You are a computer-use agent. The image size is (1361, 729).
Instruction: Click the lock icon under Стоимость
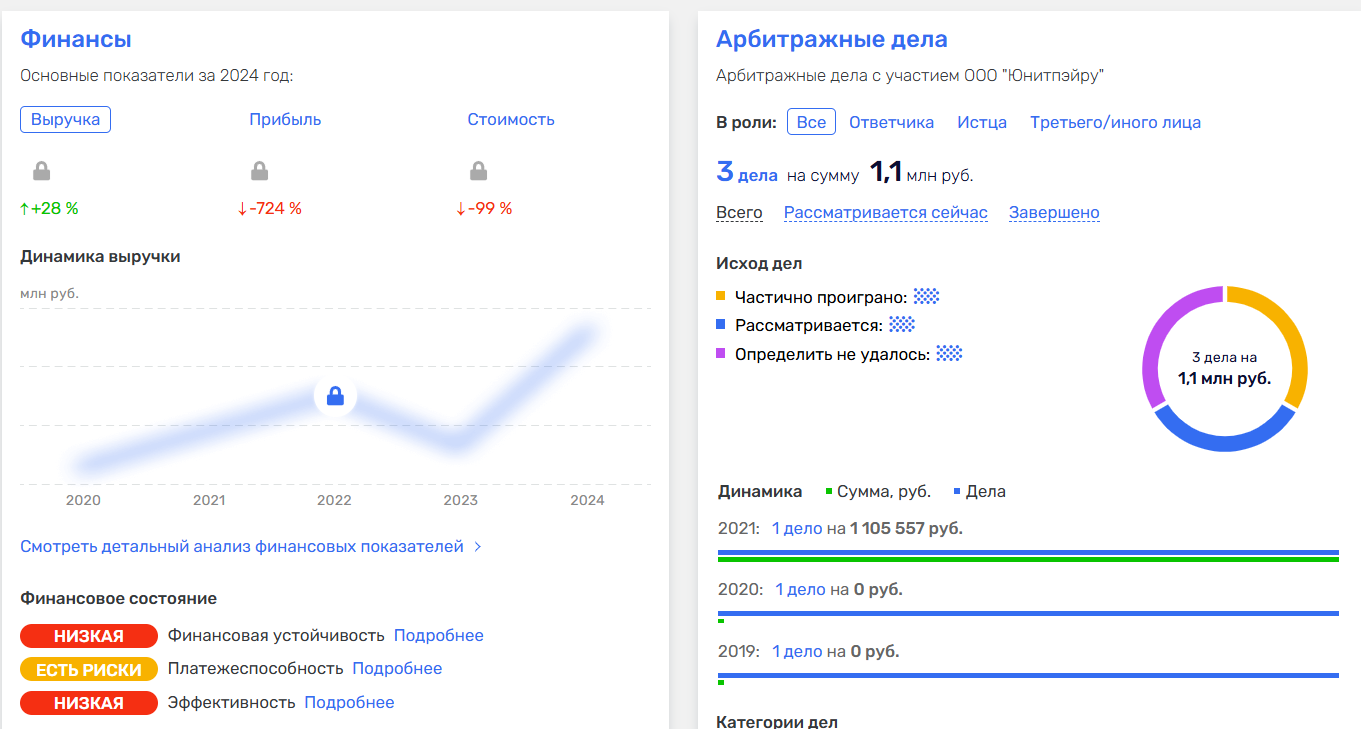pos(479,168)
